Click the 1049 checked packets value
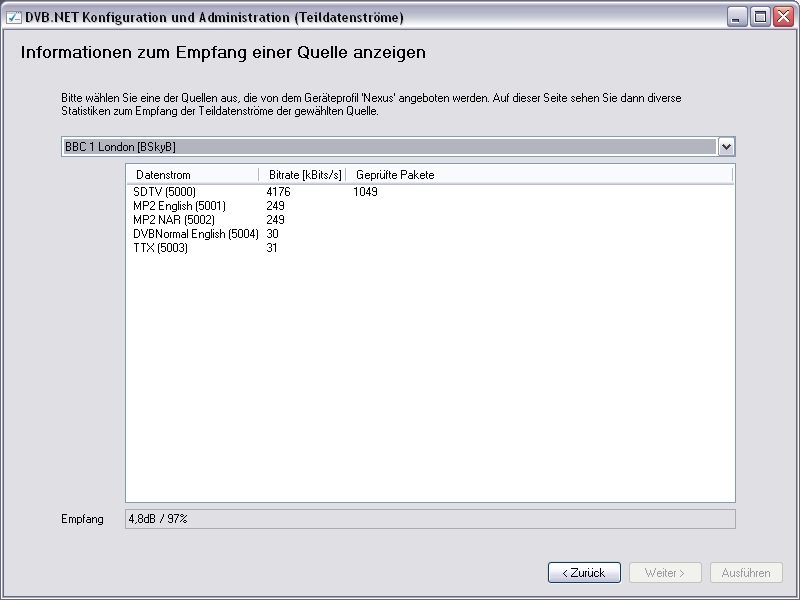This screenshot has width=800, height=600. (x=365, y=192)
